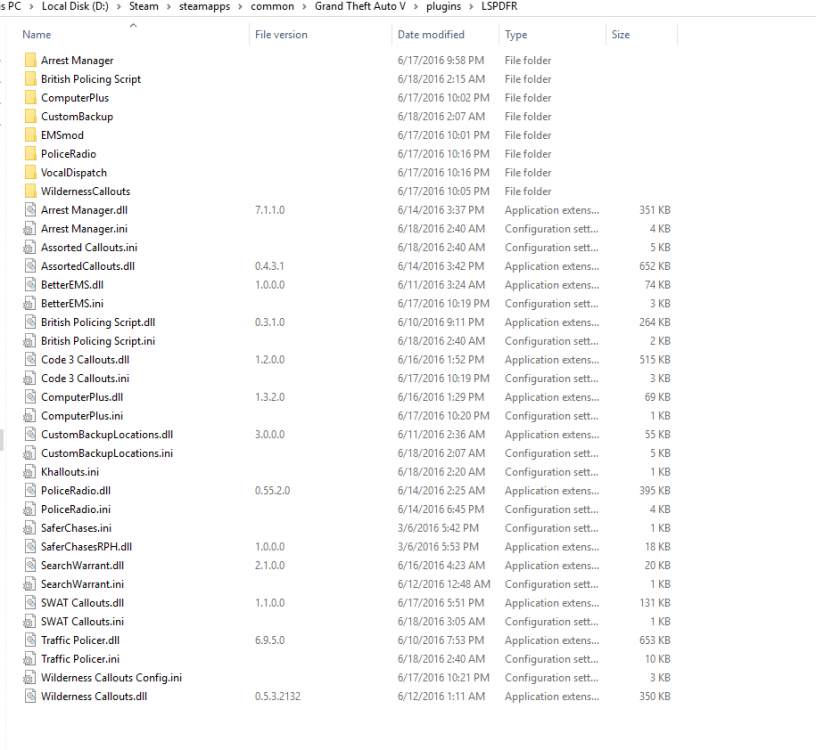Select the ComputerPlus.ini file name
This screenshot has height=750, width=816.
82,416
